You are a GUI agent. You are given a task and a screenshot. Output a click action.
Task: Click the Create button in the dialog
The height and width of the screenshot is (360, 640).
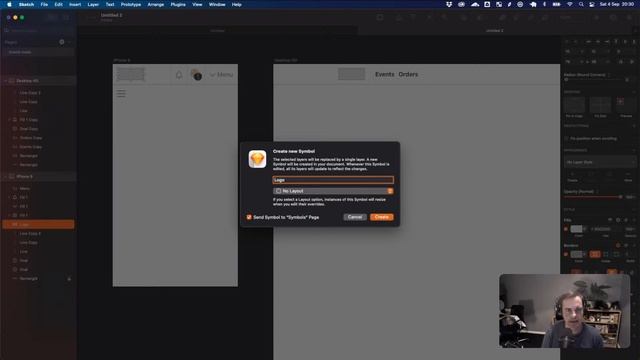pos(382,217)
